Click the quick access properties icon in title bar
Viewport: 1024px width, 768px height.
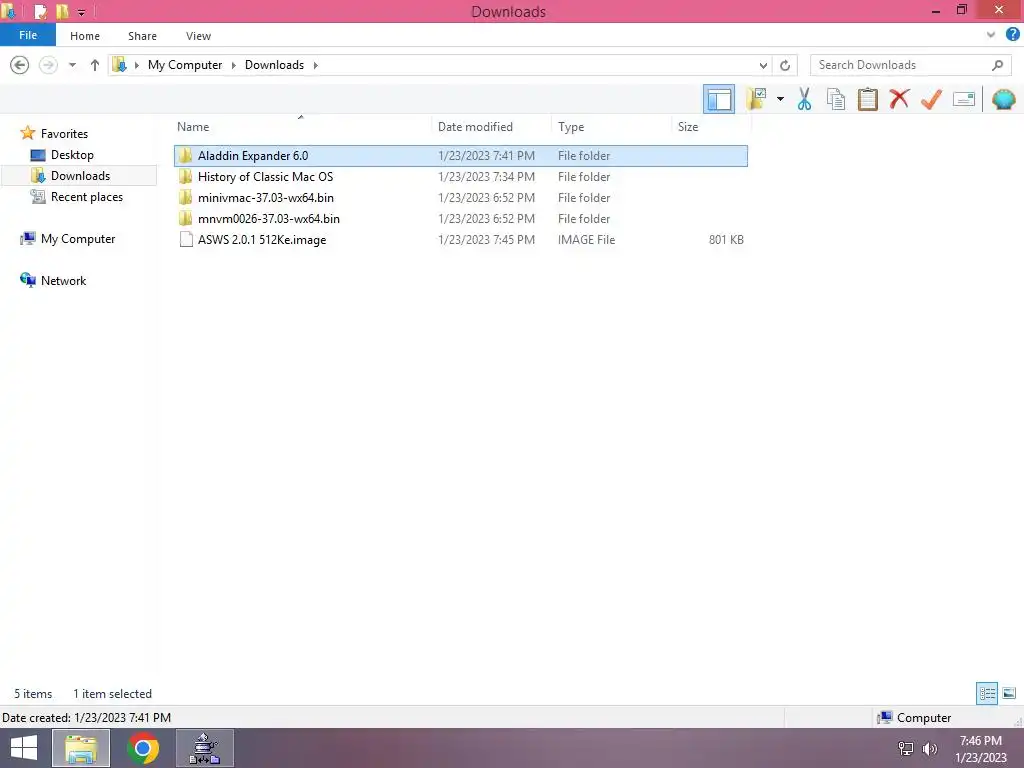[x=40, y=11]
